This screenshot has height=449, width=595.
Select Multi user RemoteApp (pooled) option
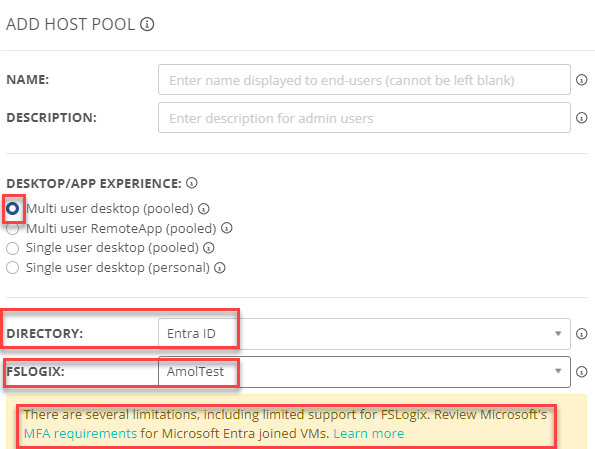[x=13, y=229]
